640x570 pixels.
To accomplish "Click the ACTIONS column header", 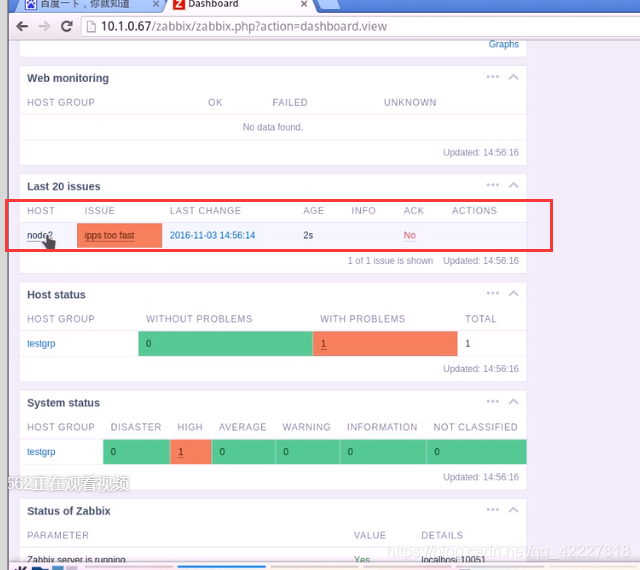I will click(474, 211).
